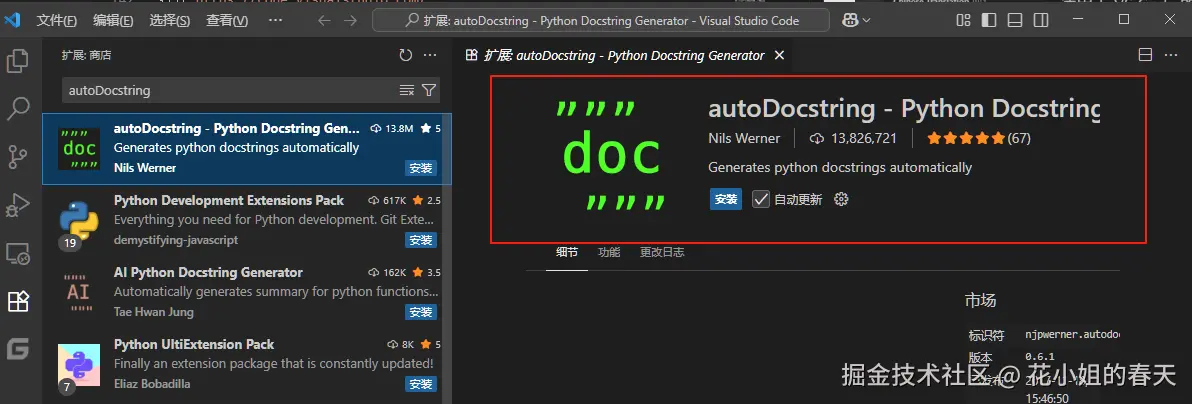Open the Extensions view in activity bar
Screen dimensions: 1192x404
click(17, 302)
